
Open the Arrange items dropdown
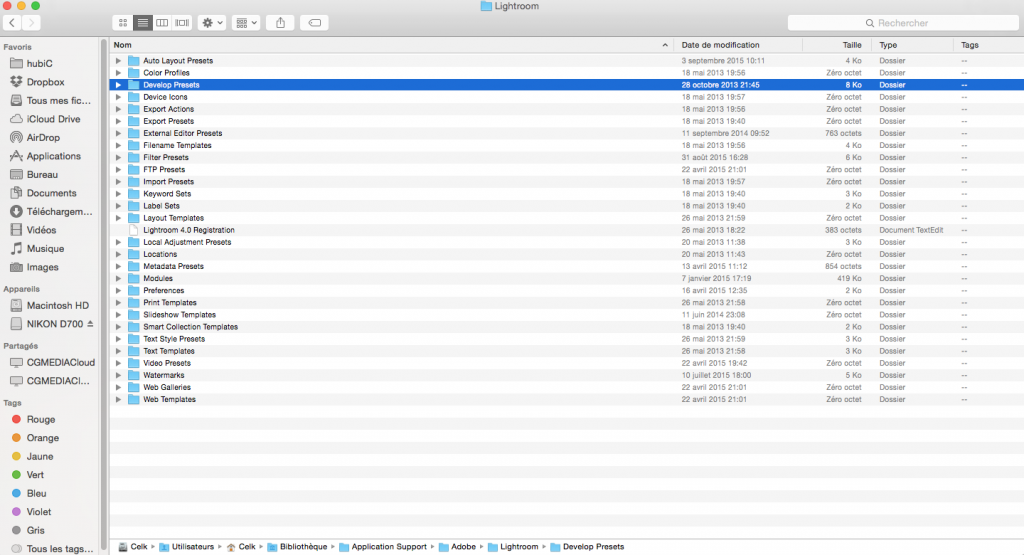click(x=246, y=23)
